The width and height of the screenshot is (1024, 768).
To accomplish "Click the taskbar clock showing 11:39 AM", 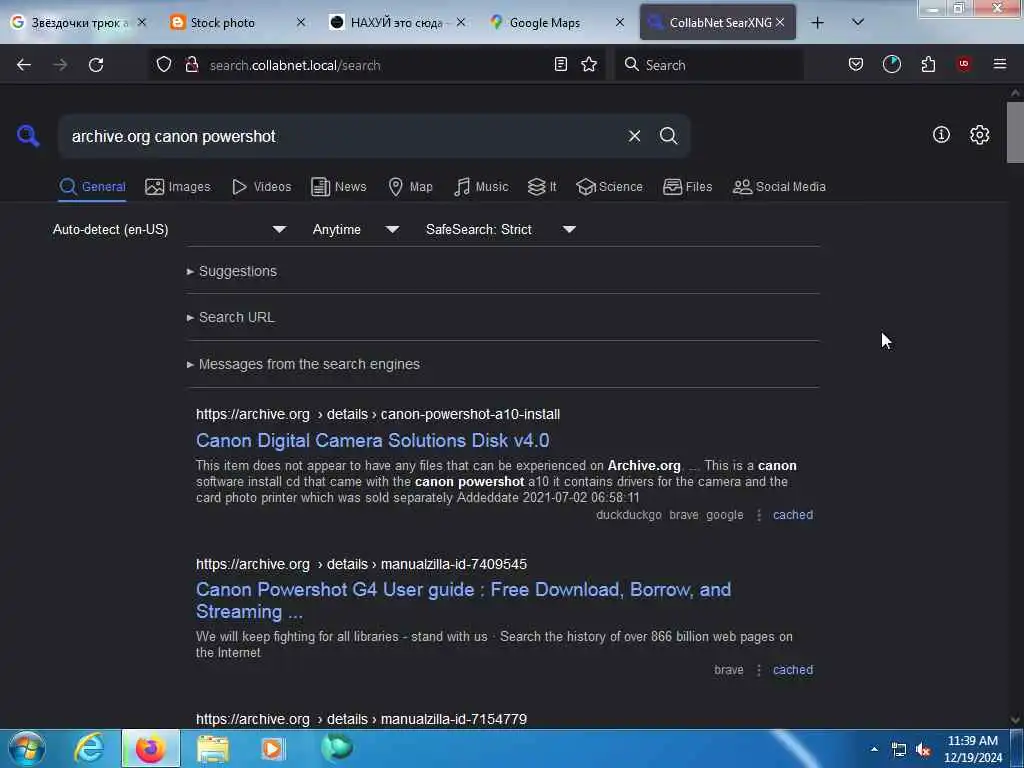I will pos(972,749).
